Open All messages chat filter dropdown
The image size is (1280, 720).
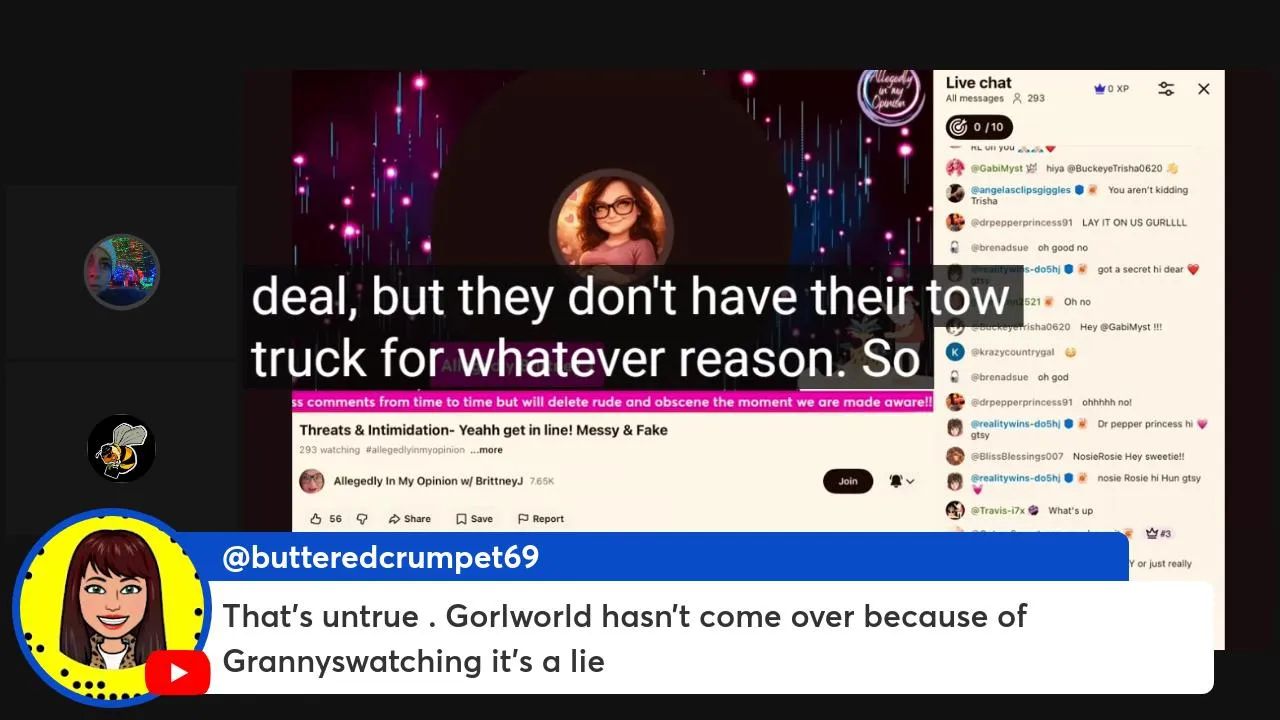click(975, 99)
